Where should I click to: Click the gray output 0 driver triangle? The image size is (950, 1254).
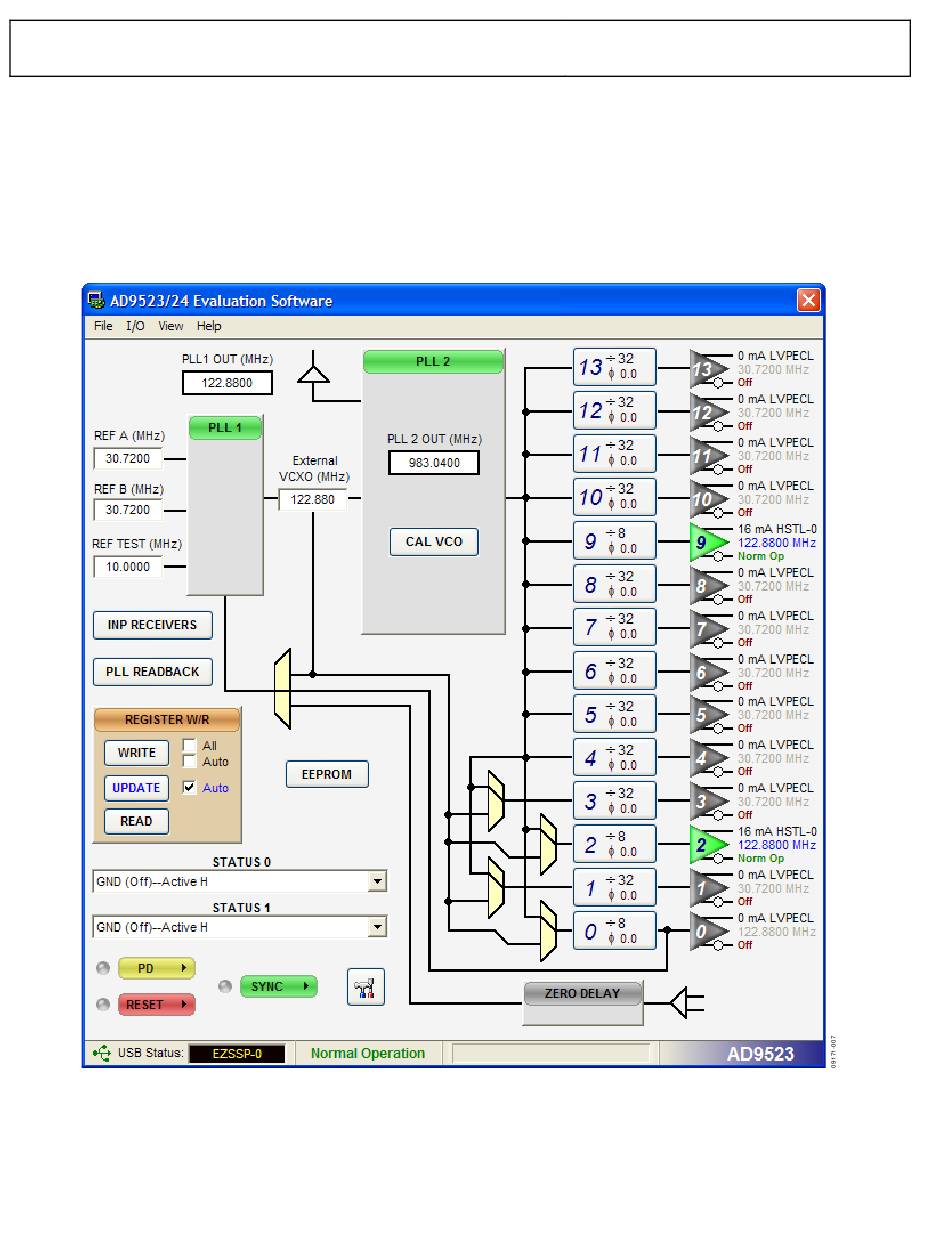tap(706, 932)
